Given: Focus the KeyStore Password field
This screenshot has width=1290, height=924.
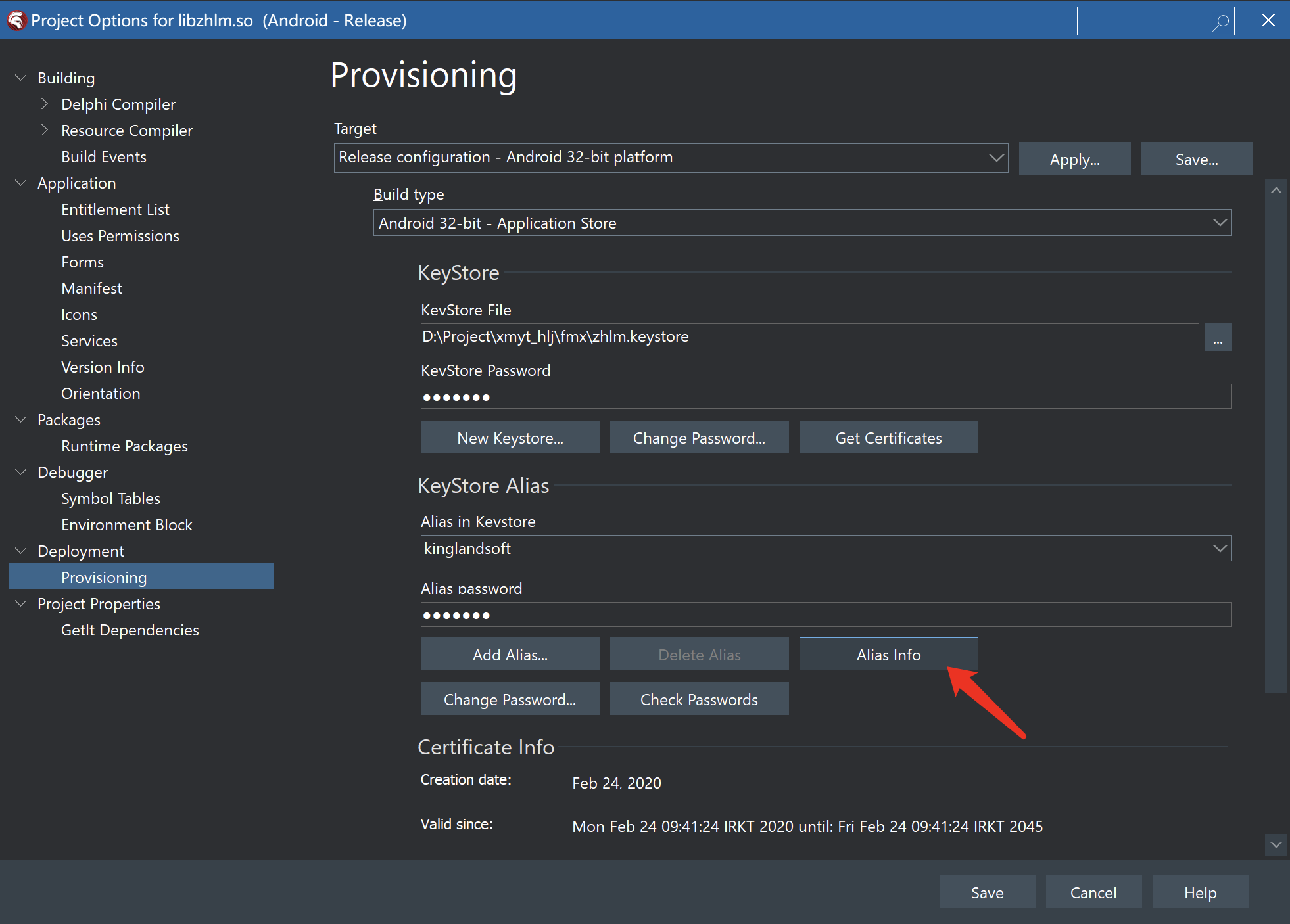Looking at the screenshot, I should [826, 396].
